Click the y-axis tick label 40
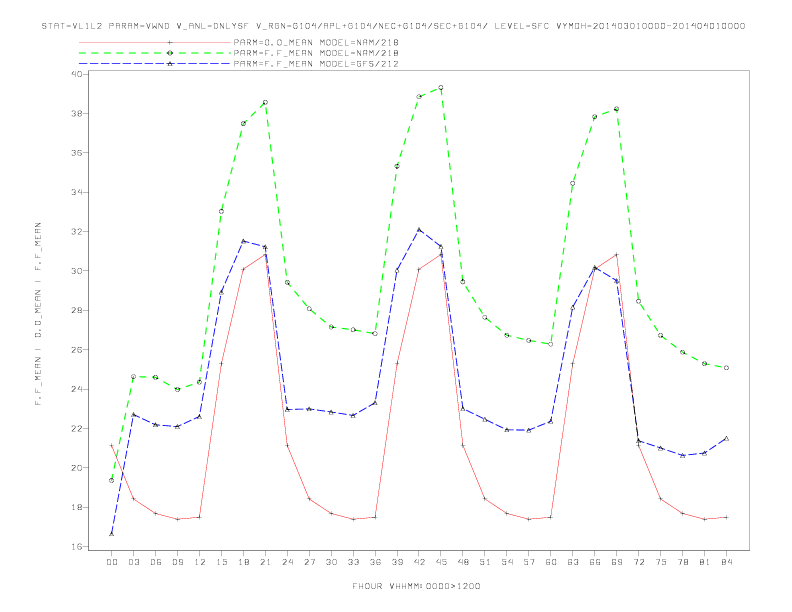 pyautogui.click(x=77, y=74)
